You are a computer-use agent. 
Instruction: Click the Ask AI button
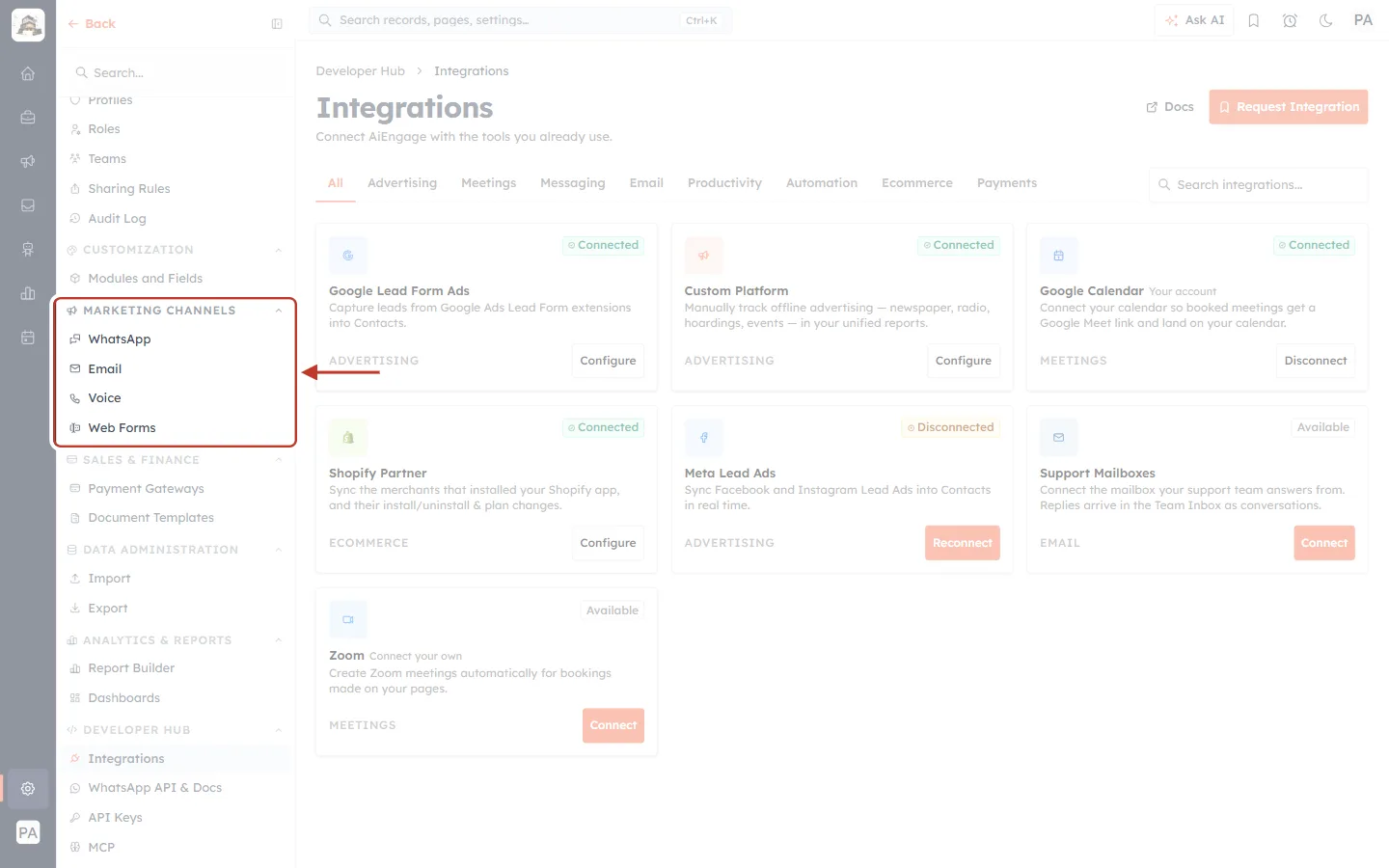[1194, 20]
